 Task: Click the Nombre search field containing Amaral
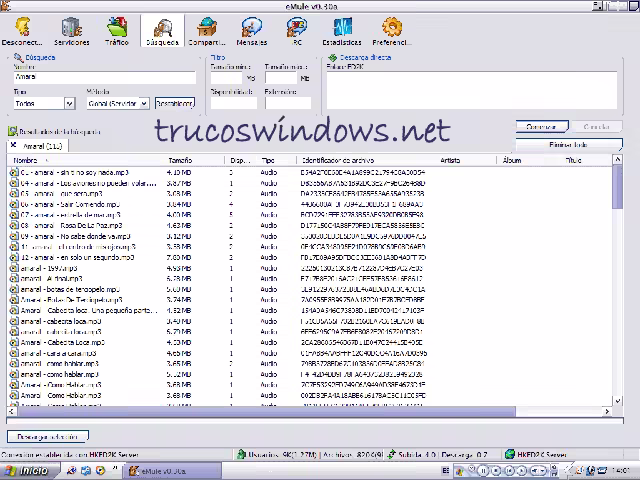104,77
